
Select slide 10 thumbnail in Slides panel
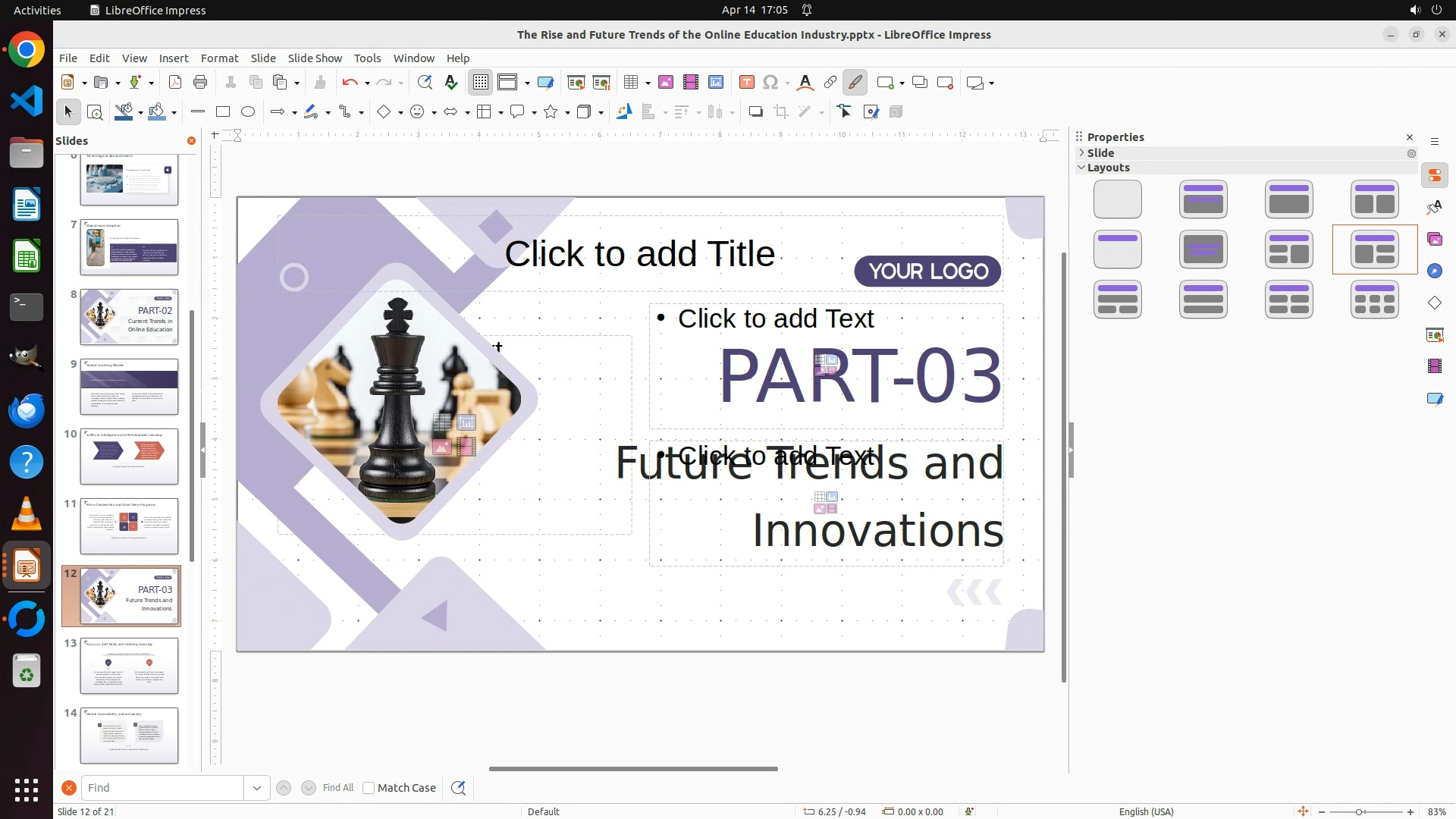pyautogui.click(x=130, y=457)
